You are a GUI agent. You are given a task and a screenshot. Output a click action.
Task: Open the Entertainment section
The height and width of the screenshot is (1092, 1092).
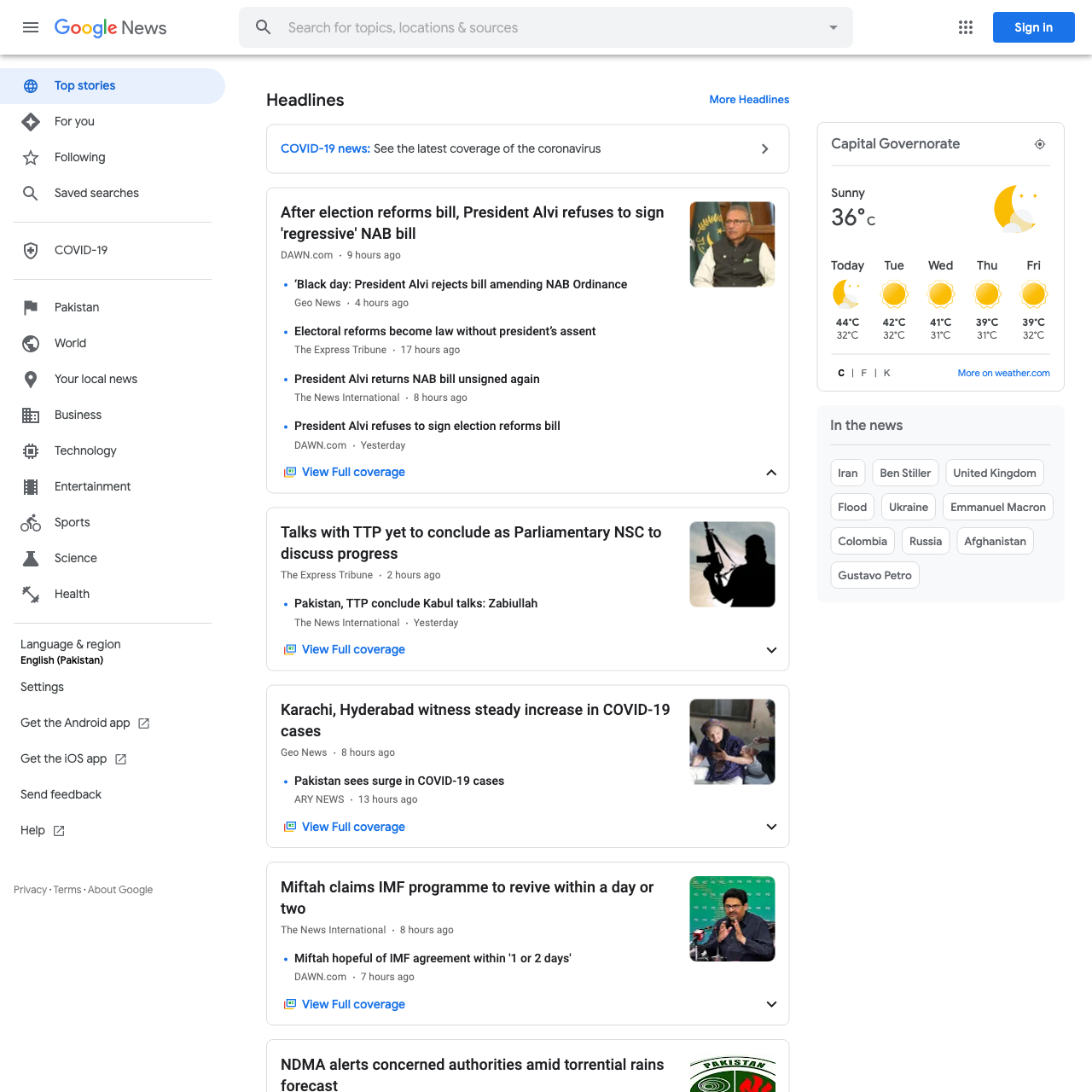coord(113,487)
